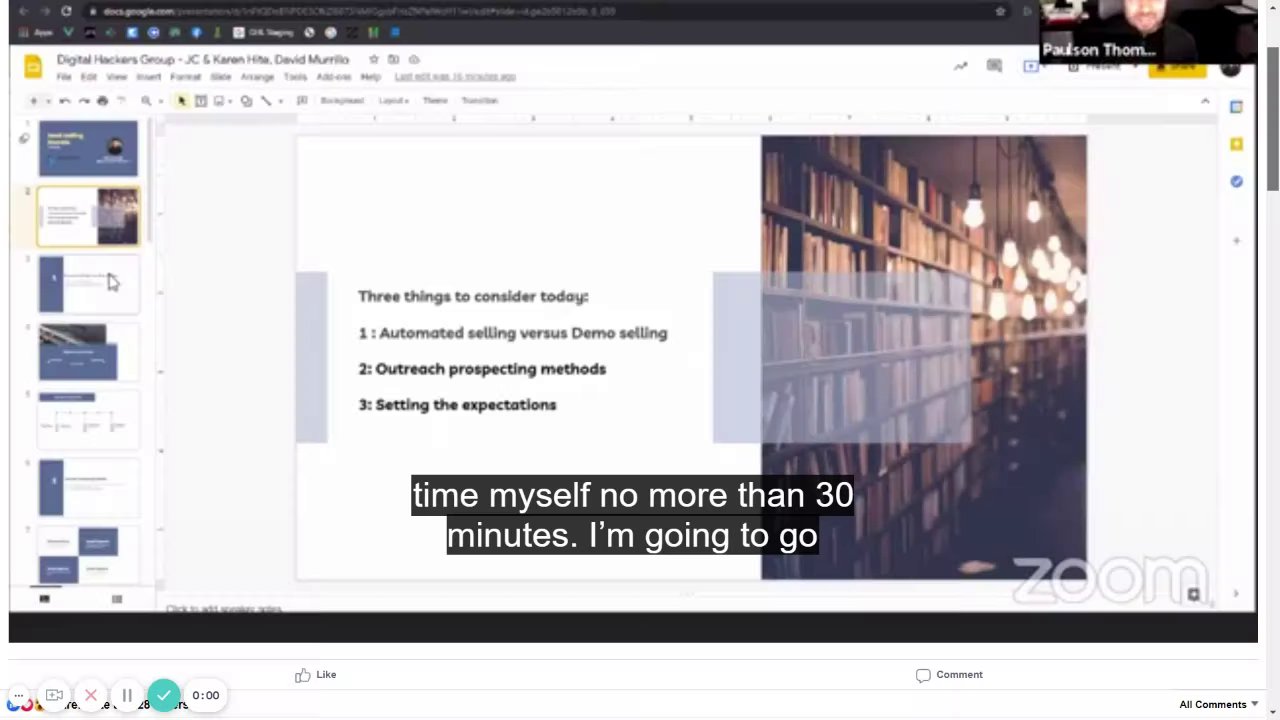Image resolution: width=1280 pixels, height=720 pixels.
Task: Open the Insert menu
Action: pos(149,77)
